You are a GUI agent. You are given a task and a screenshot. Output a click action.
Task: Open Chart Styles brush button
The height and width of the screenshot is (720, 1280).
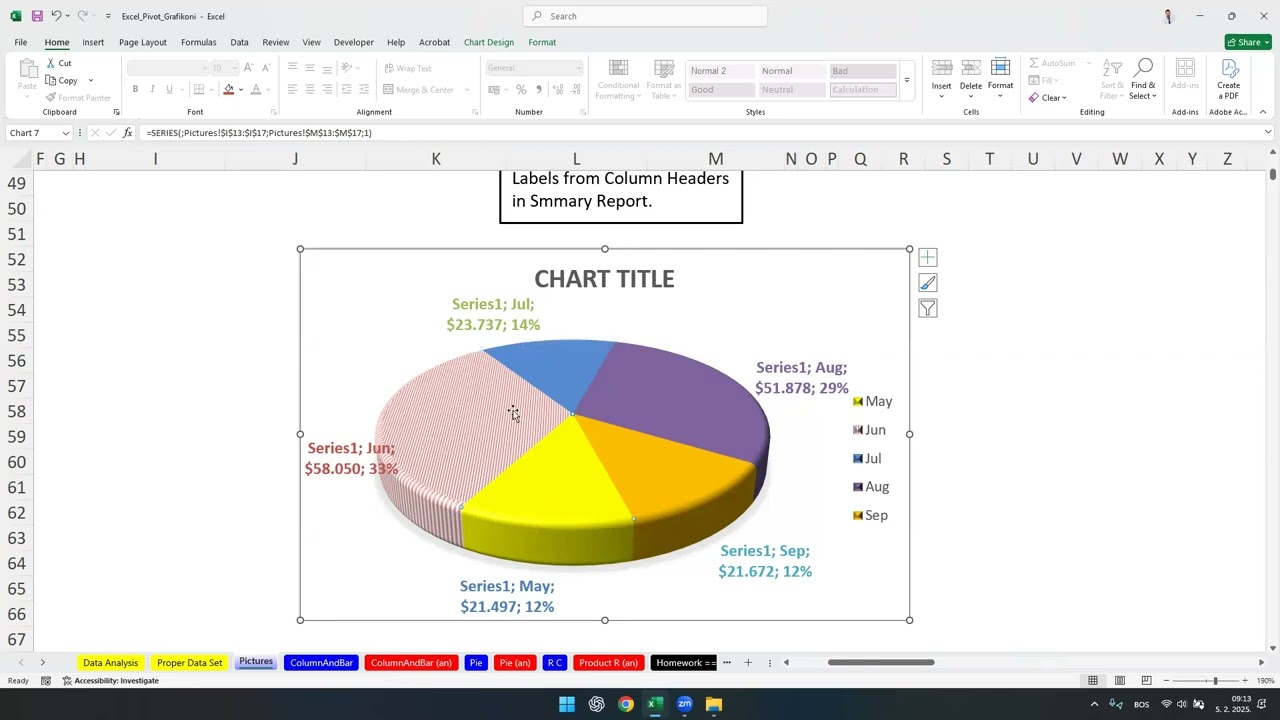(x=928, y=283)
